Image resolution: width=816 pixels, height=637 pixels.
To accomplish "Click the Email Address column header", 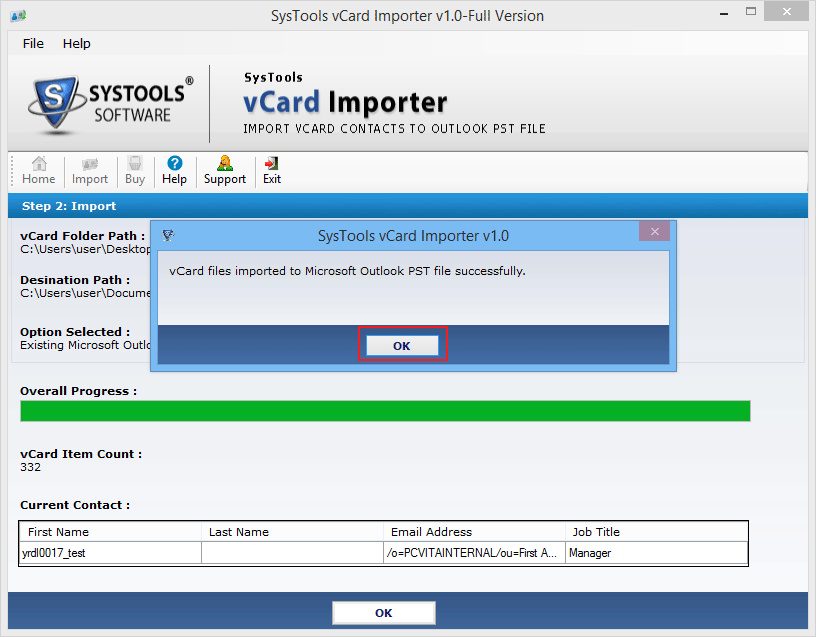I will (474, 532).
